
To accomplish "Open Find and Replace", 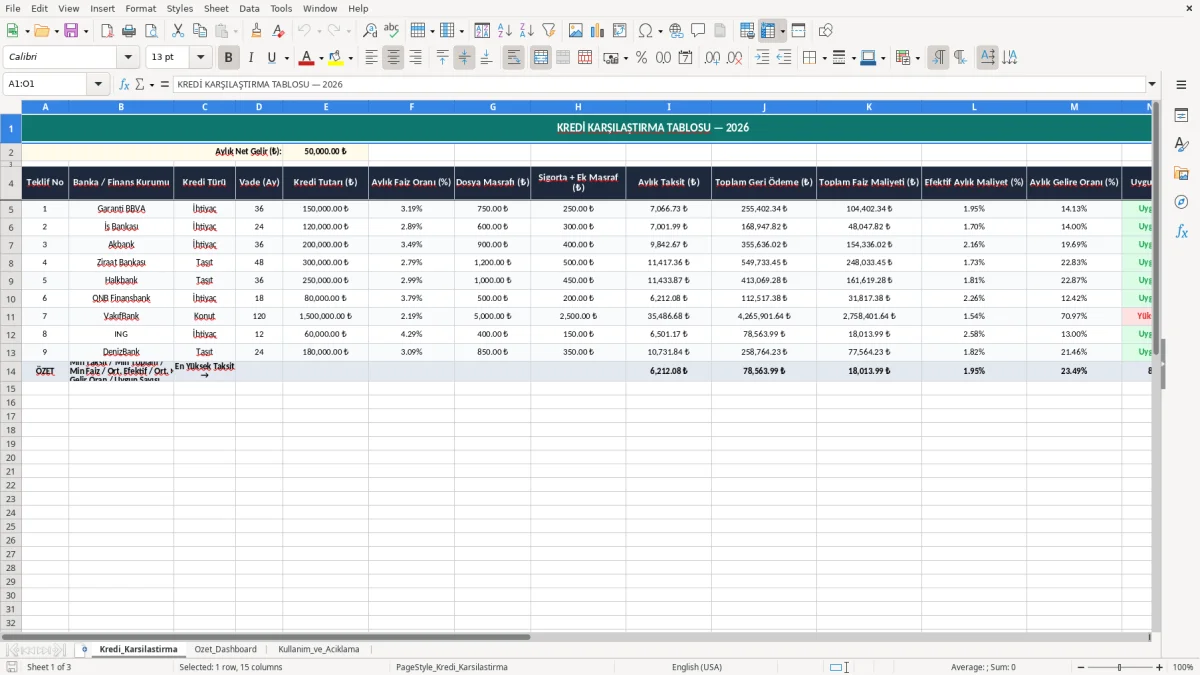I will [x=370, y=31].
